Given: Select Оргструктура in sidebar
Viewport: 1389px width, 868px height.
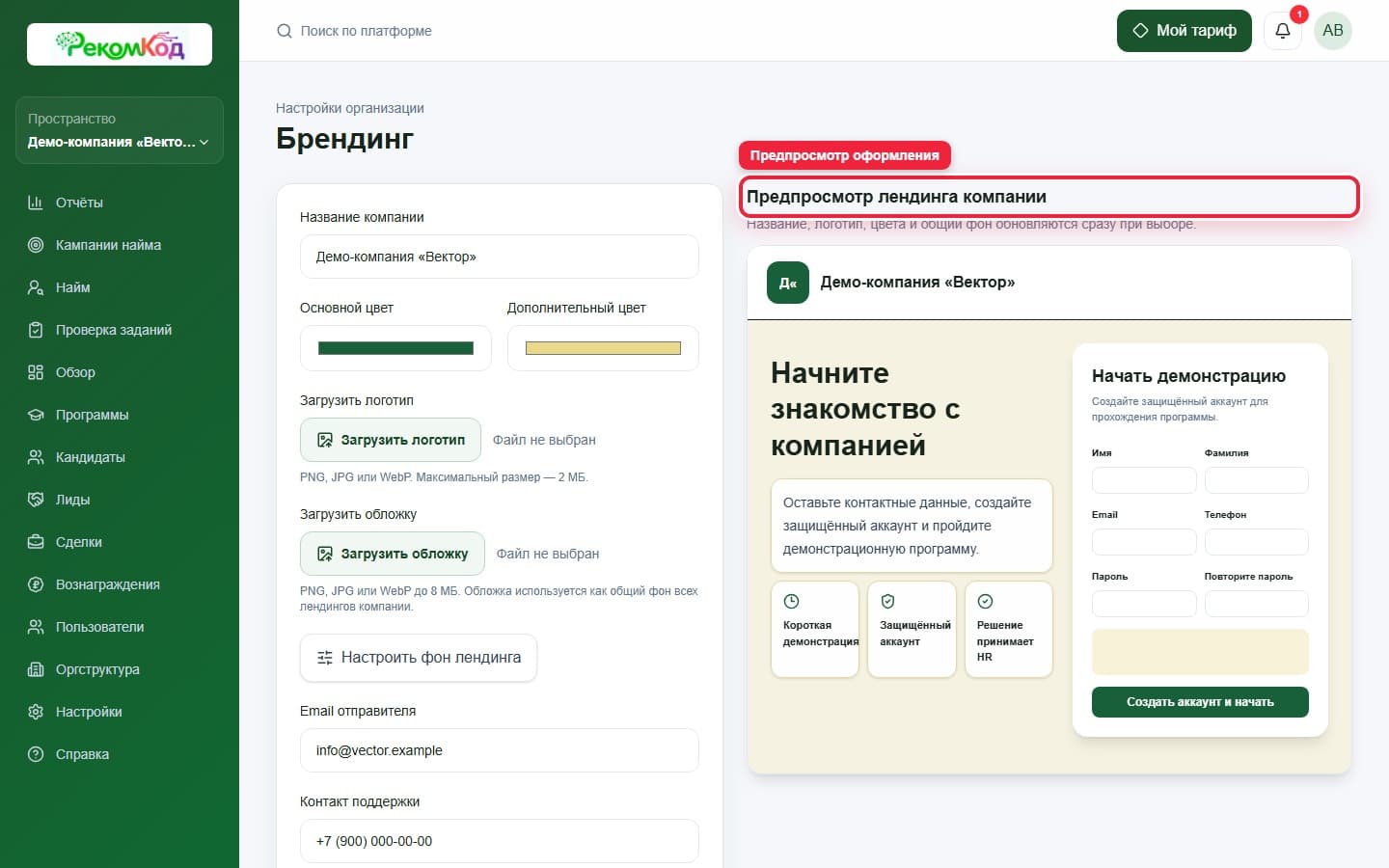Looking at the screenshot, I should (120, 669).
